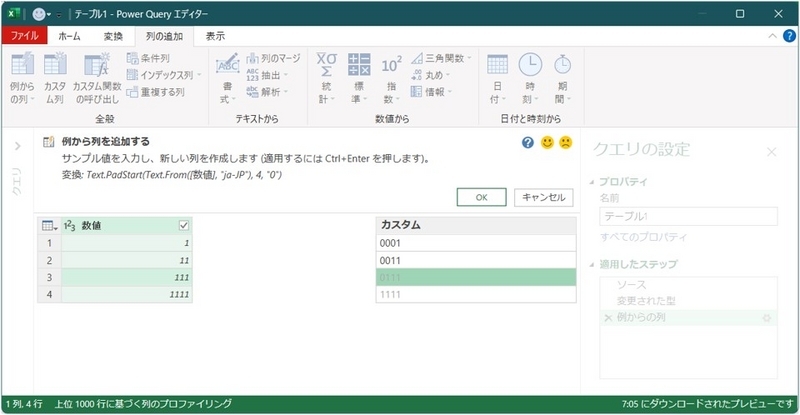Click the 名前 field containing テーブル1

coord(688,216)
